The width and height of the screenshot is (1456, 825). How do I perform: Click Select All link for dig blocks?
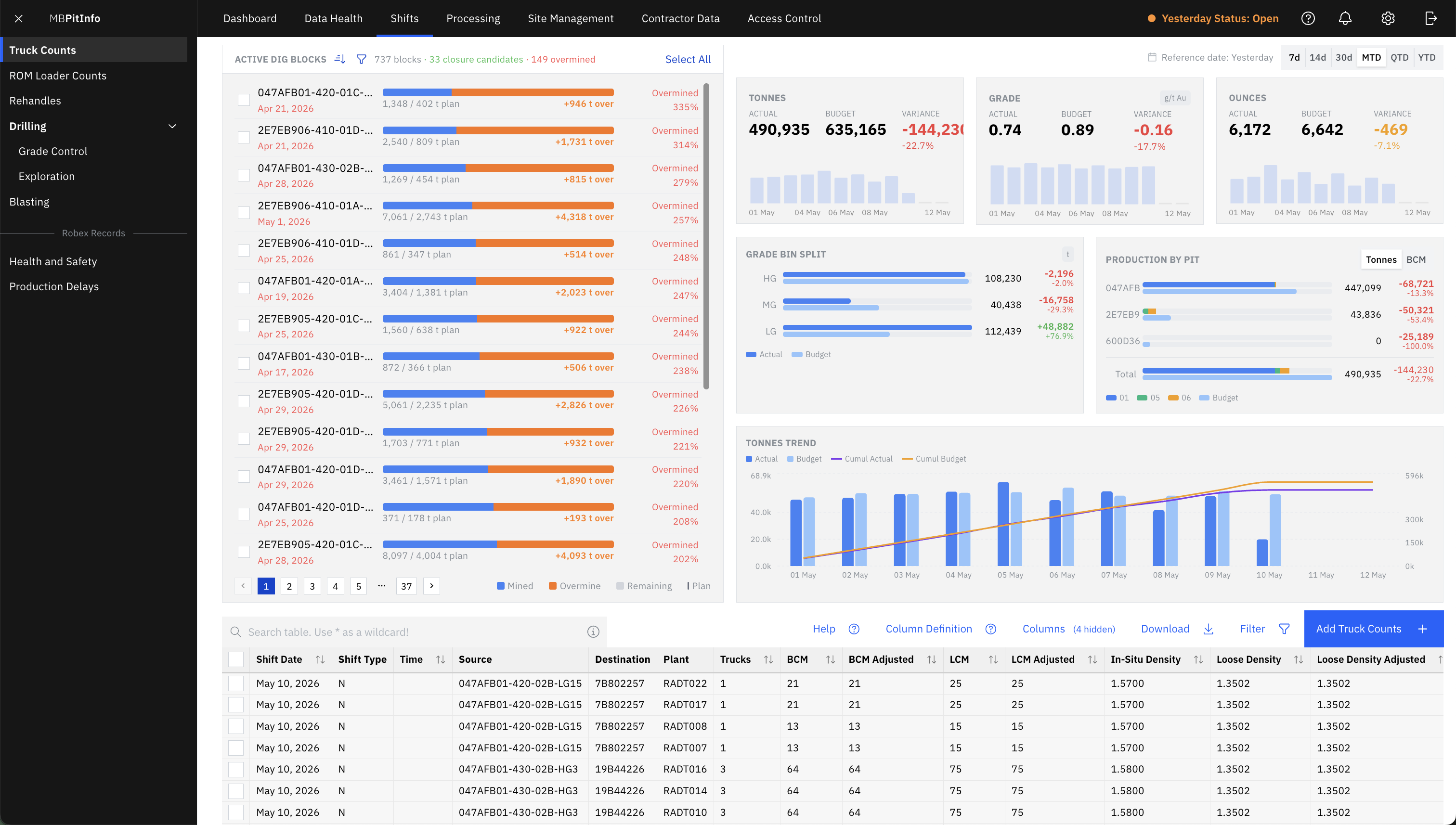688,59
